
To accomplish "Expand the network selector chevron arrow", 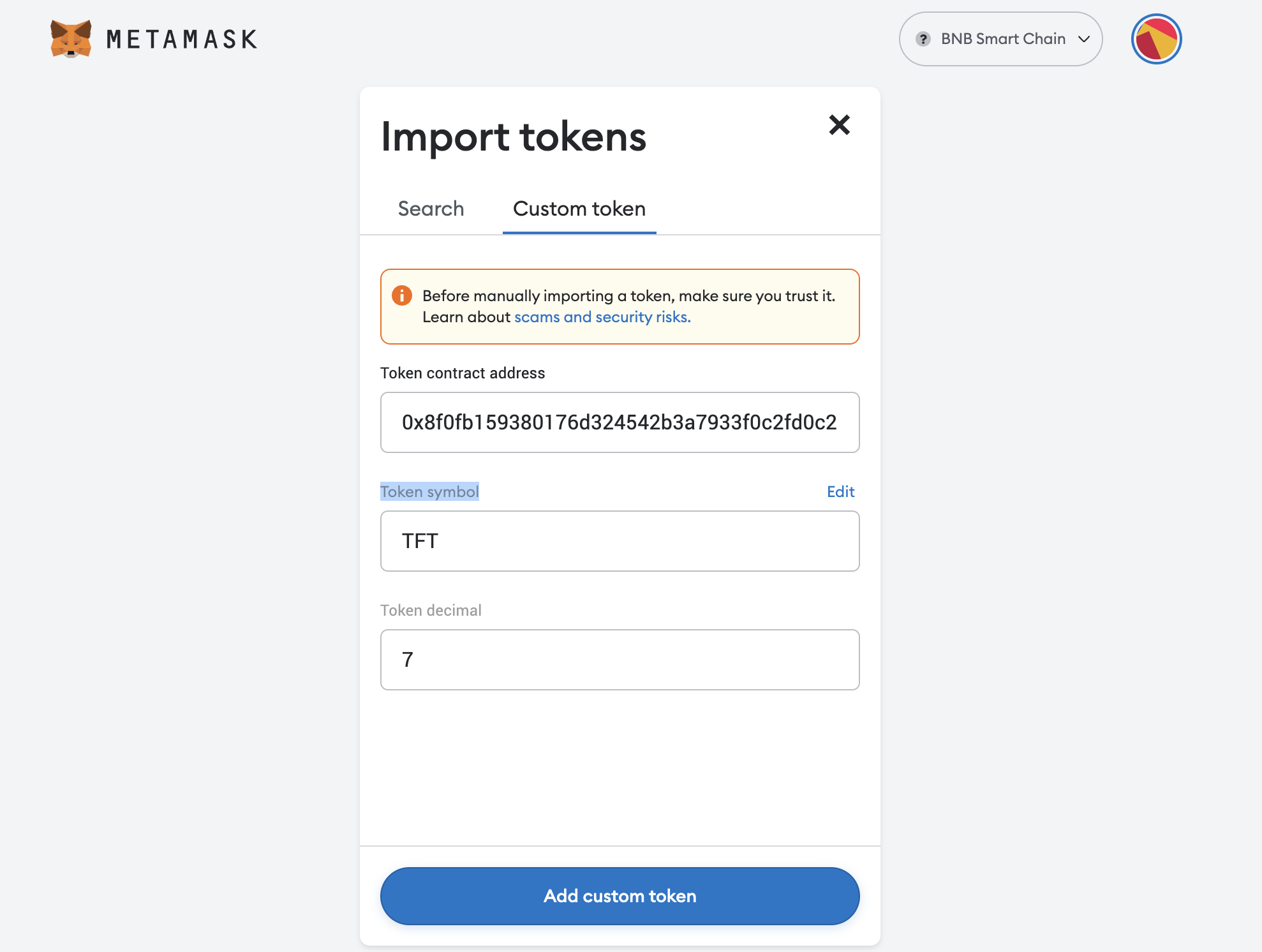I will [1084, 39].
